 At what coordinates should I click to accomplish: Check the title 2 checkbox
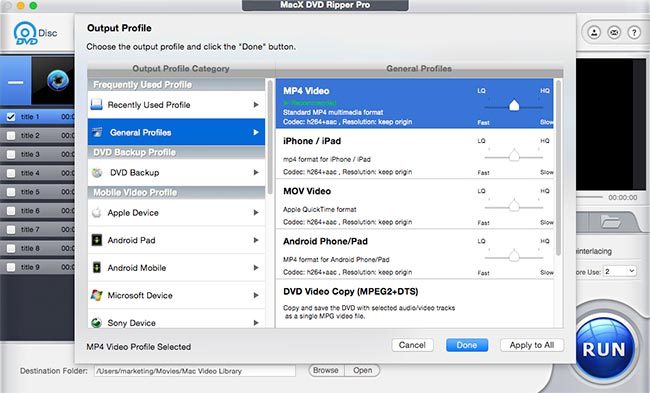pos(11,136)
